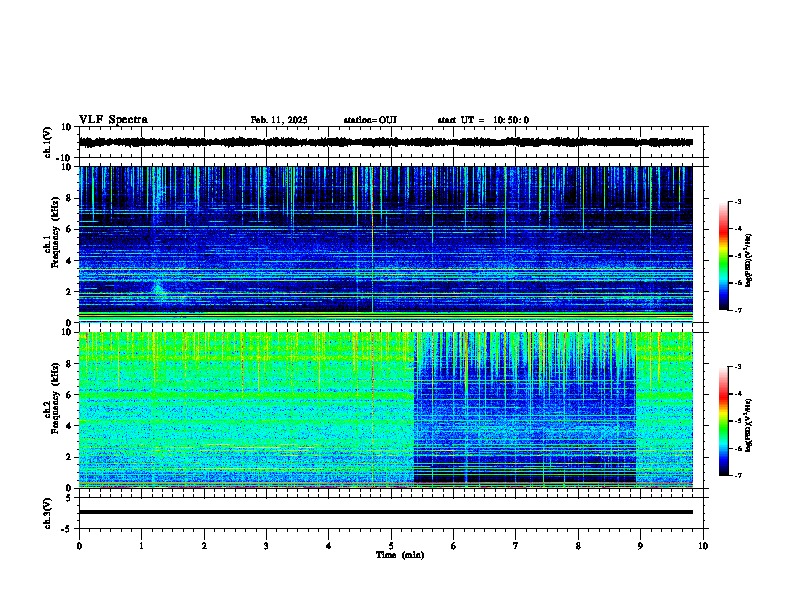This screenshot has height=612, width=792.
Task: Click time axis tick label '10'
Action: [x=703, y=545]
